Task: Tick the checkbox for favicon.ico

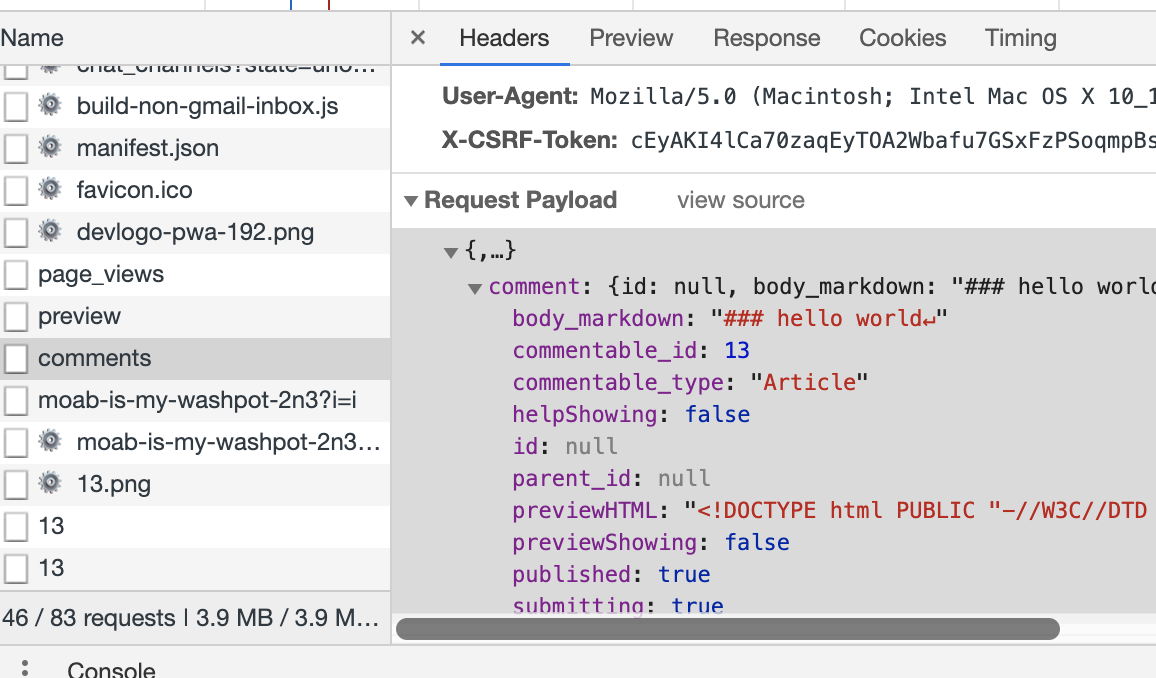Action: [x=15, y=191]
